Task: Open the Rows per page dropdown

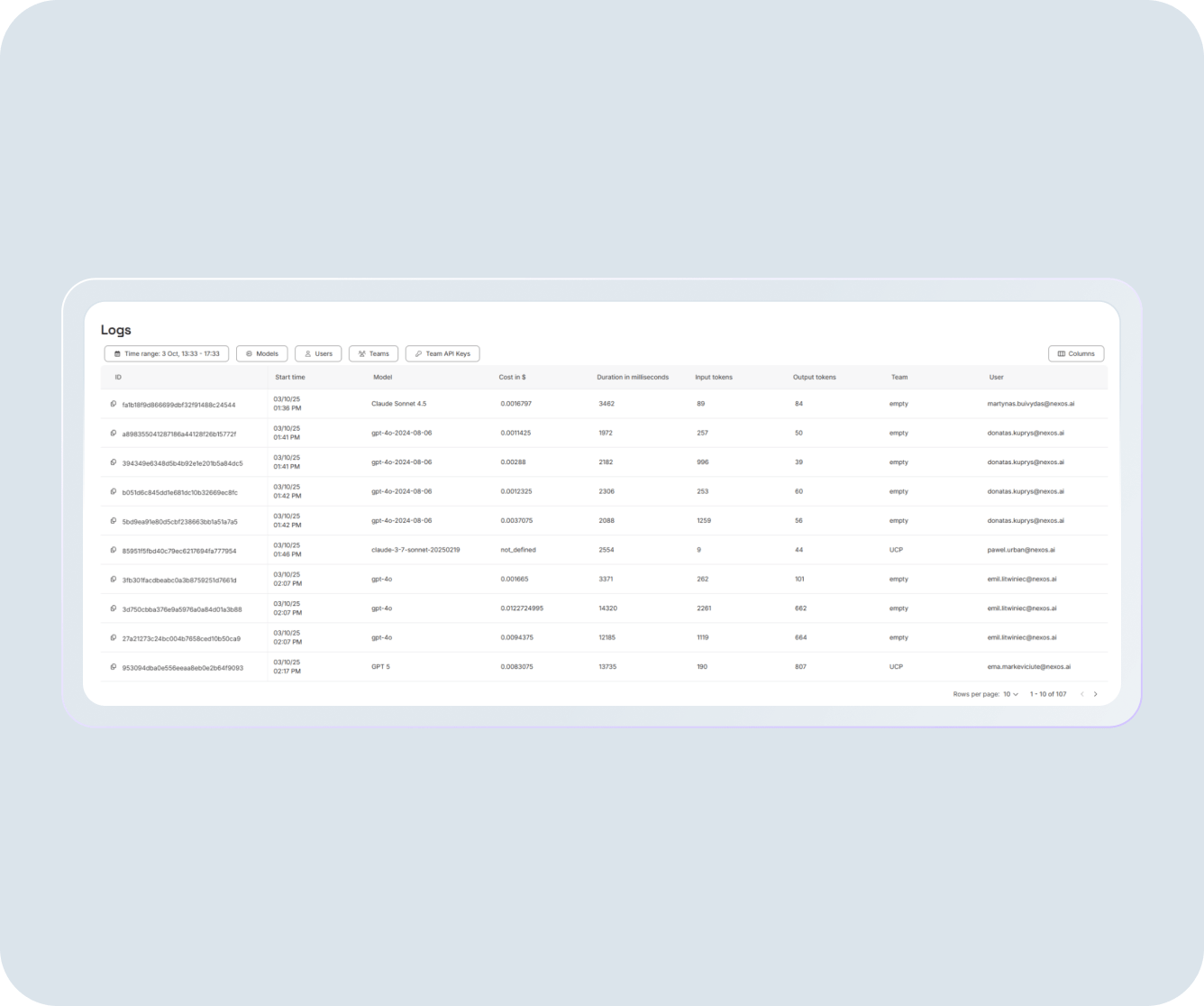Action: 1009,694
